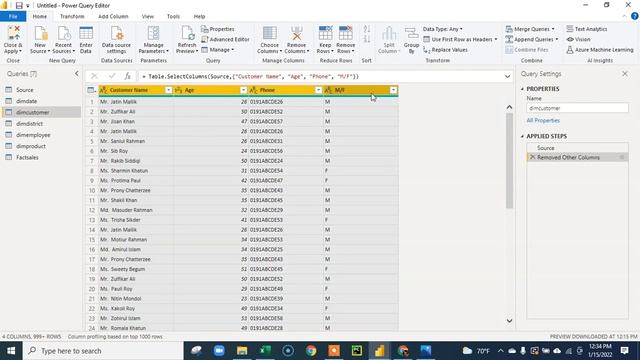The height and width of the screenshot is (360, 640).
Task: Open the Advanced Editor
Action: (x=225, y=39)
